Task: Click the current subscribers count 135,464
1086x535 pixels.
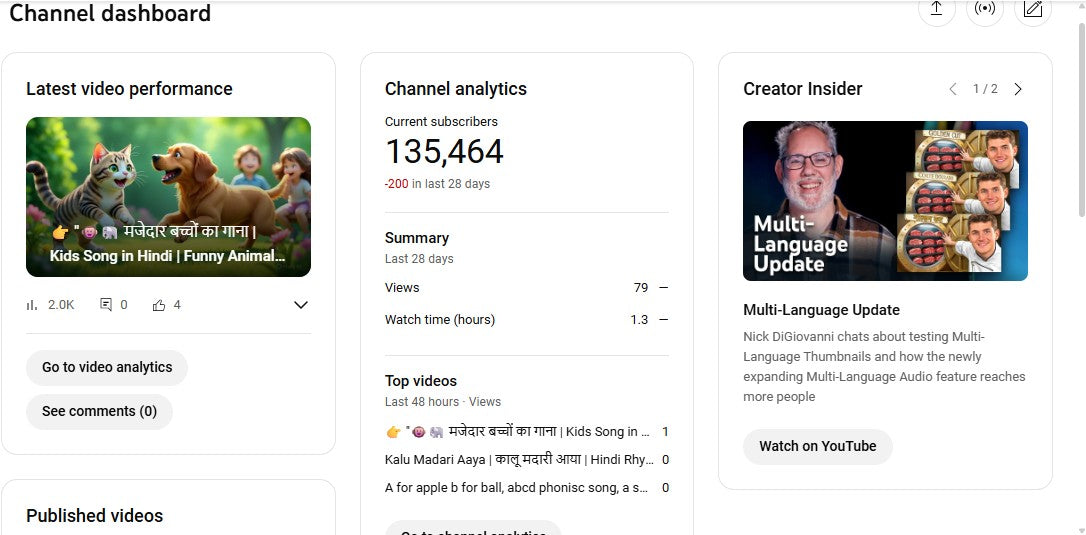Action: 444,152
